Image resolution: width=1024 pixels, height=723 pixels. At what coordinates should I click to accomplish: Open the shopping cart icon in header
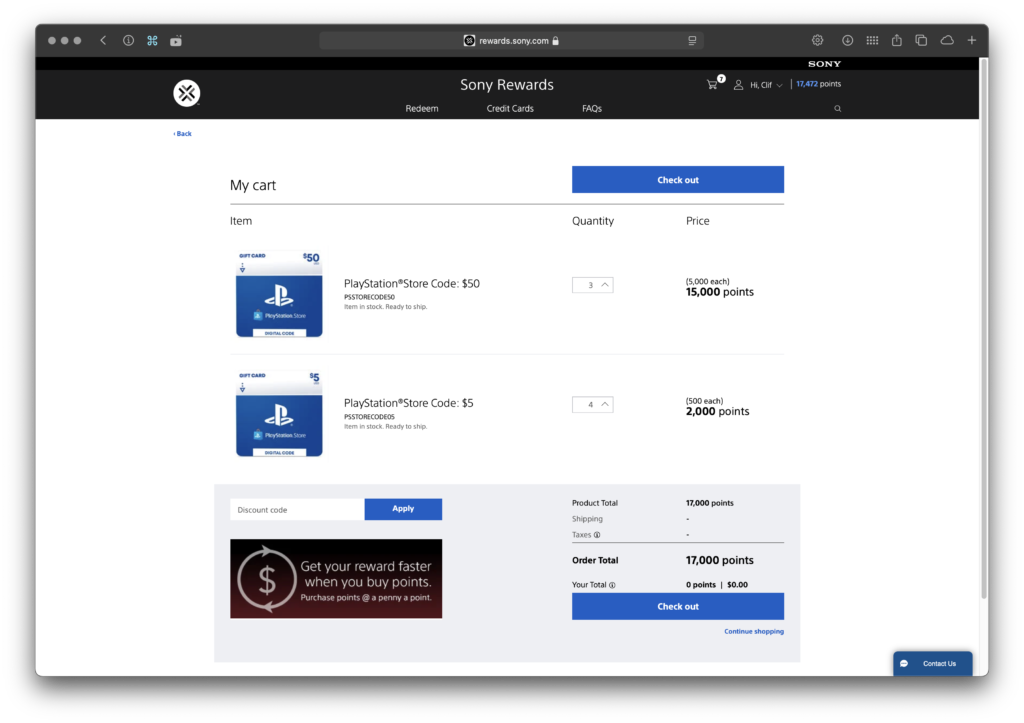pos(712,84)
